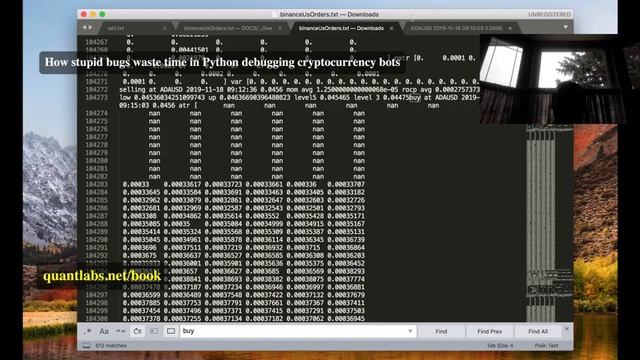The height and width of the screenshot is (360, 640).
Task: Open the find history dropdown arrow
Action: [410, 331]
